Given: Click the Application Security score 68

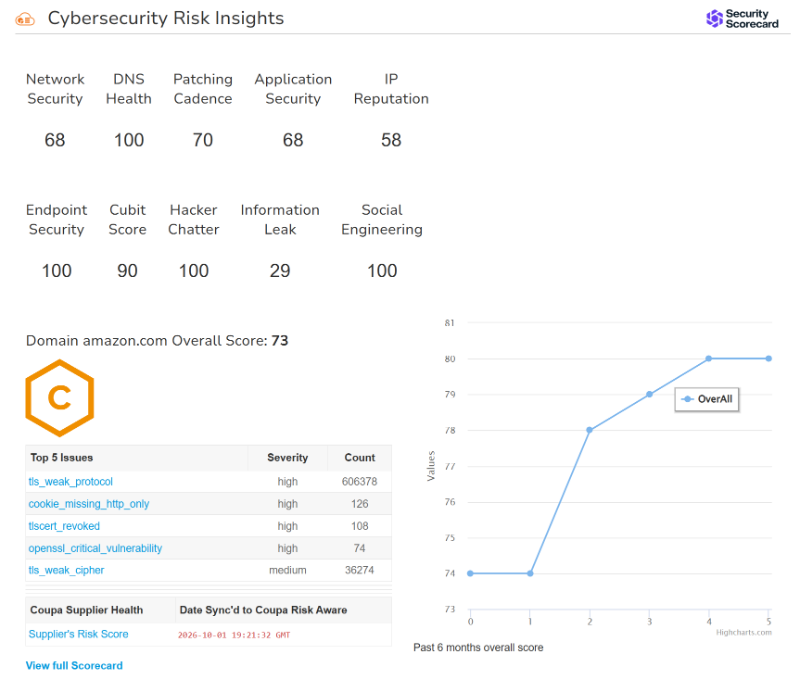Looking at the screenshot, I should (x=293, y=140).
